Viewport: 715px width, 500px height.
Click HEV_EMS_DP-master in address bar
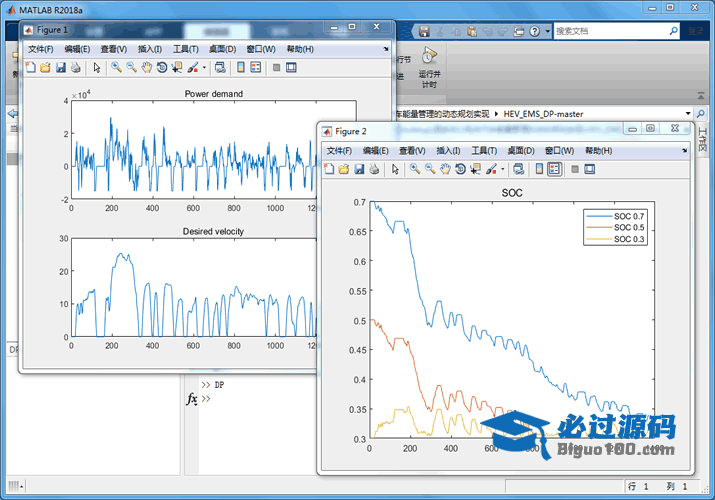coord(543,114)
